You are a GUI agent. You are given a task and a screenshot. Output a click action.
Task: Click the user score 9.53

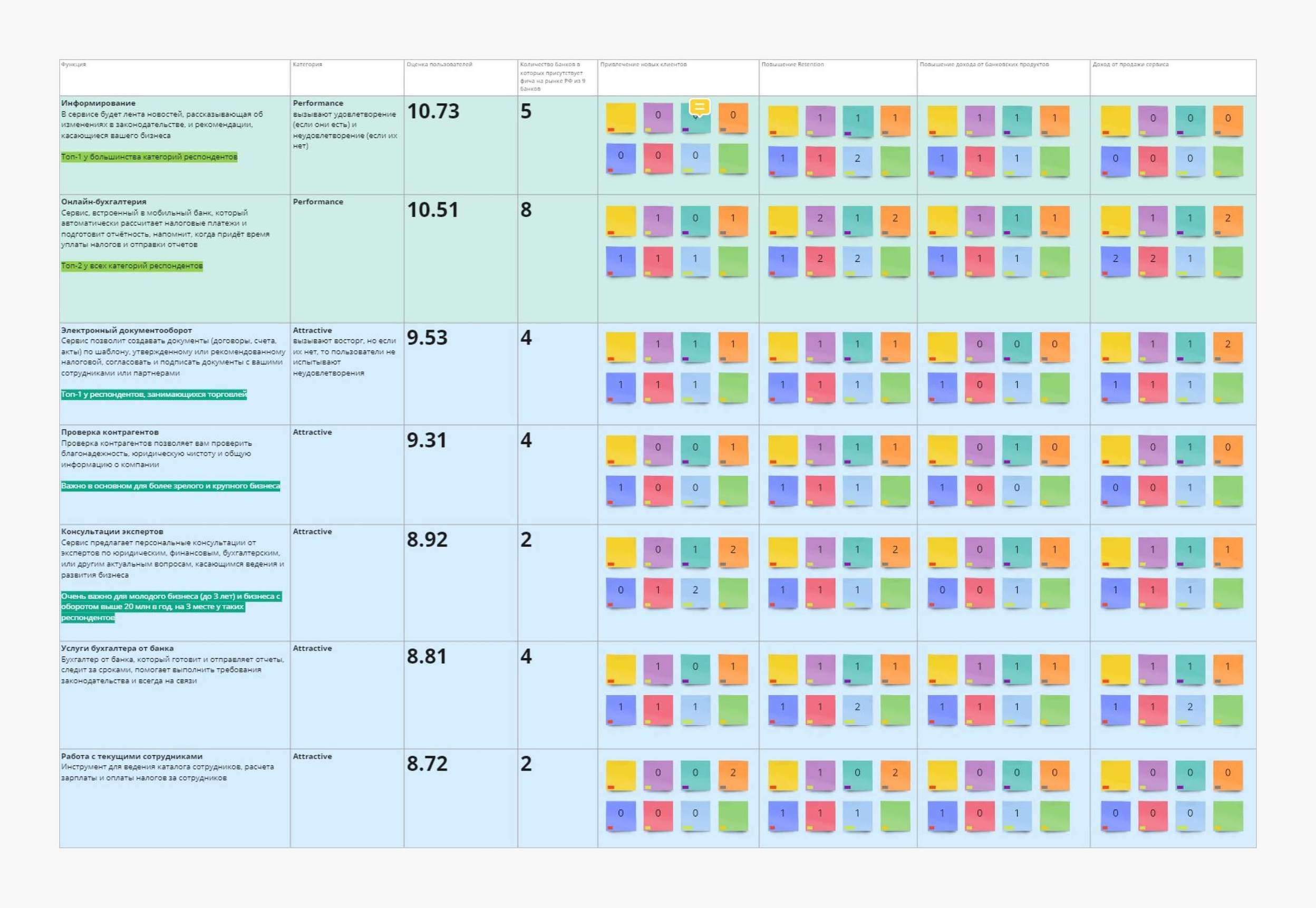click(x=427, y=337)
